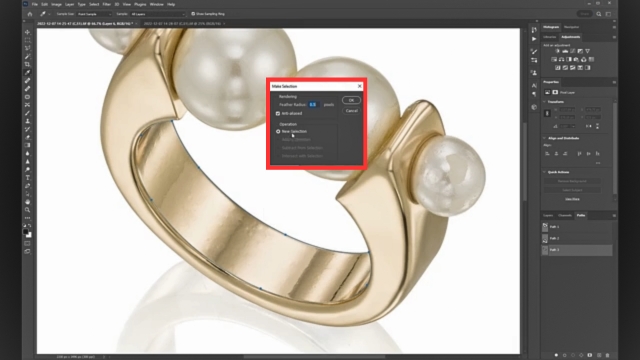
Task: Select the Clone Stamp tool
Action: coord(27,121)
